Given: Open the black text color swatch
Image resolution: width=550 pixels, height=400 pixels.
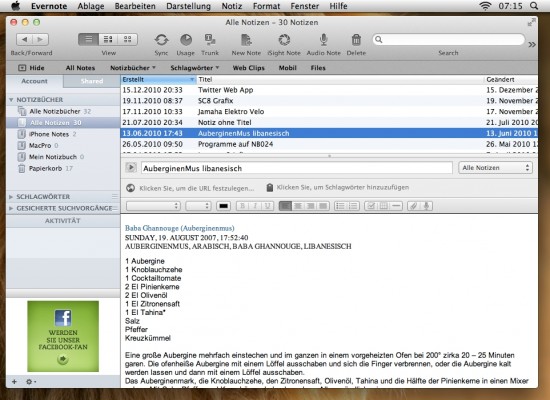Looking at the screenshot, I should pos(223,206).
